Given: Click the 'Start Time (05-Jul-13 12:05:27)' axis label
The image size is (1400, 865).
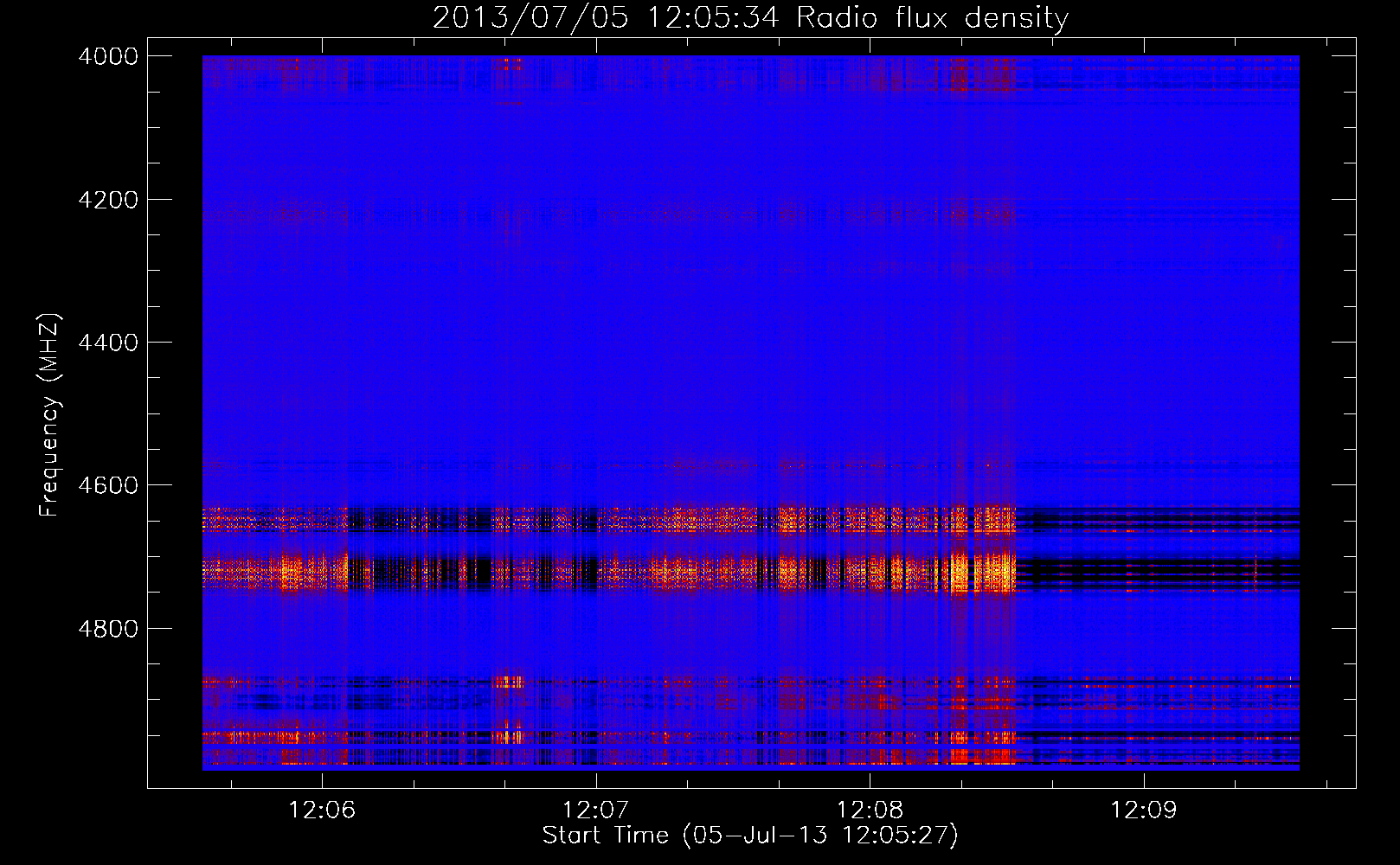Looking at the screenshot, I should [750, 836].
